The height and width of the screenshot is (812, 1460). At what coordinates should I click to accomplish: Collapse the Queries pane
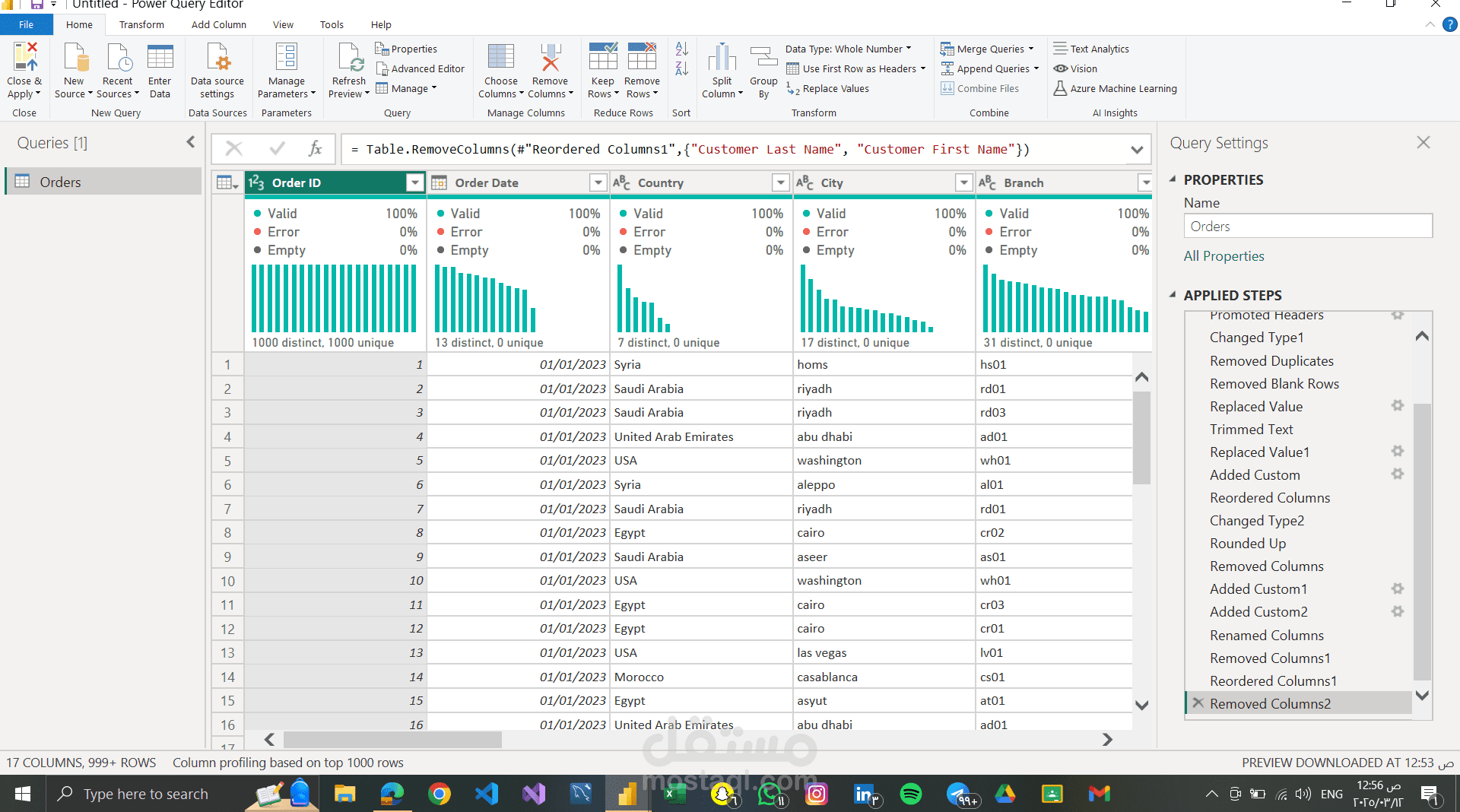click(190, 142)
